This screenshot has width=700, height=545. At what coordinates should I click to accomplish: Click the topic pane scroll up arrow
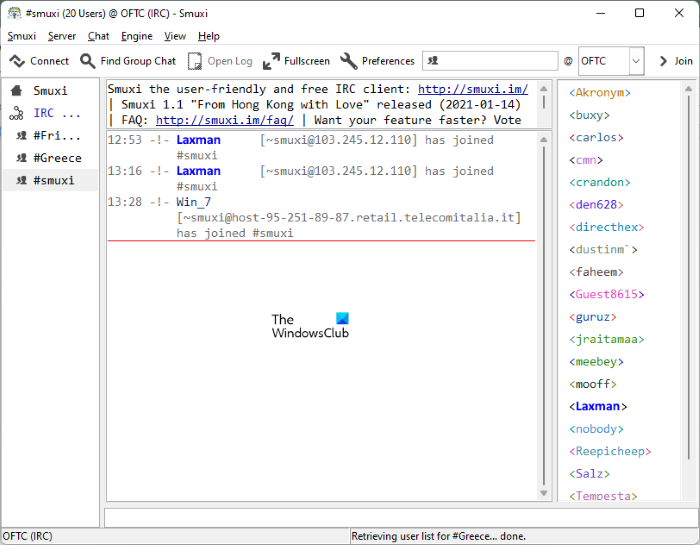click(x=544, y=89)
